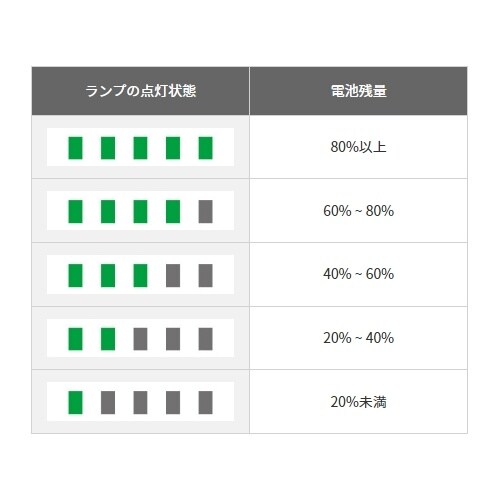Click first green lamp in 80%以上 row
Image resolution: width=500 pixels, height=500 pixels.
[x=75, y=148]
